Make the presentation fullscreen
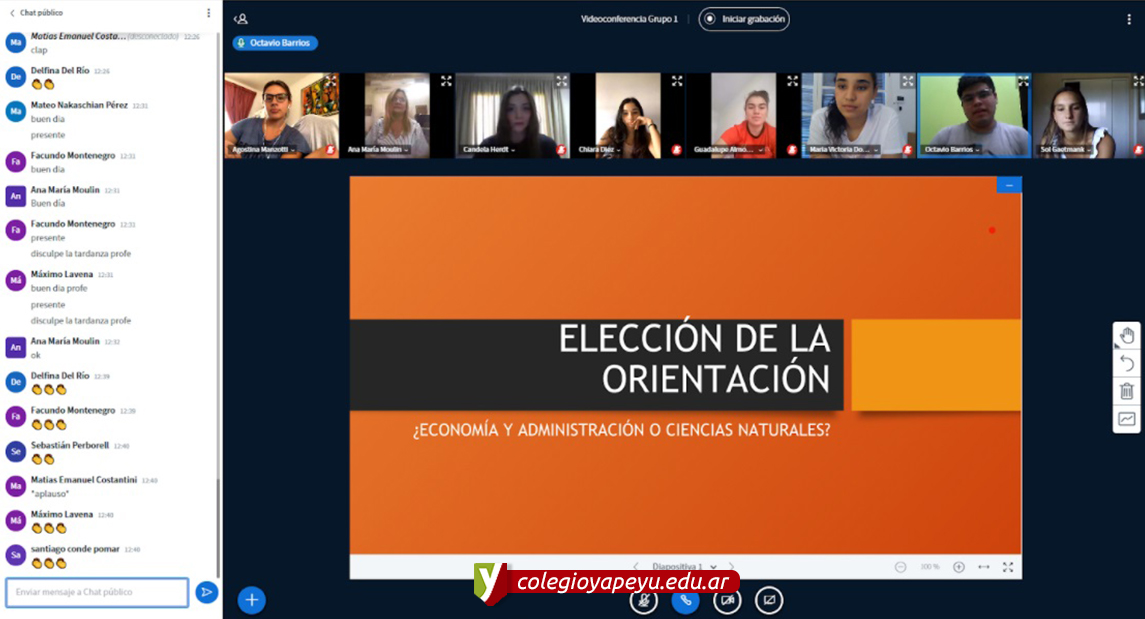The height and width of the screenshot is (619, 1145). [1008, 567]
